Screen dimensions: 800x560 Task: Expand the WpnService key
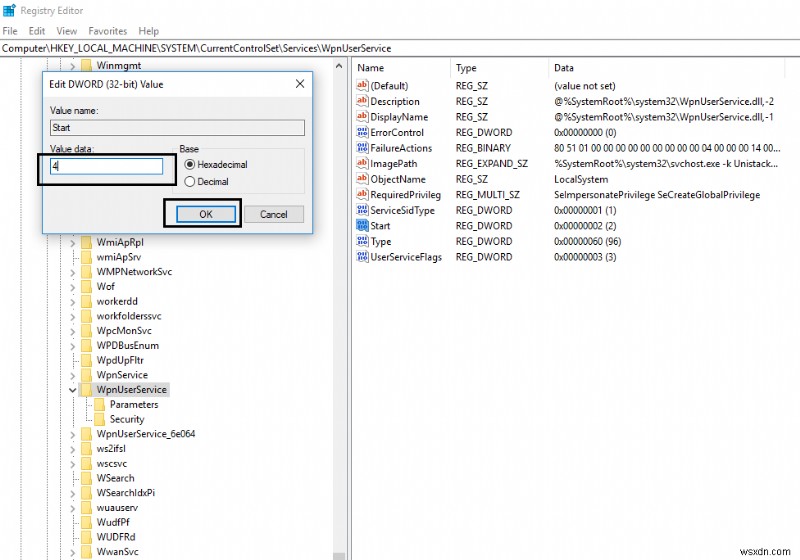(72, 375)
